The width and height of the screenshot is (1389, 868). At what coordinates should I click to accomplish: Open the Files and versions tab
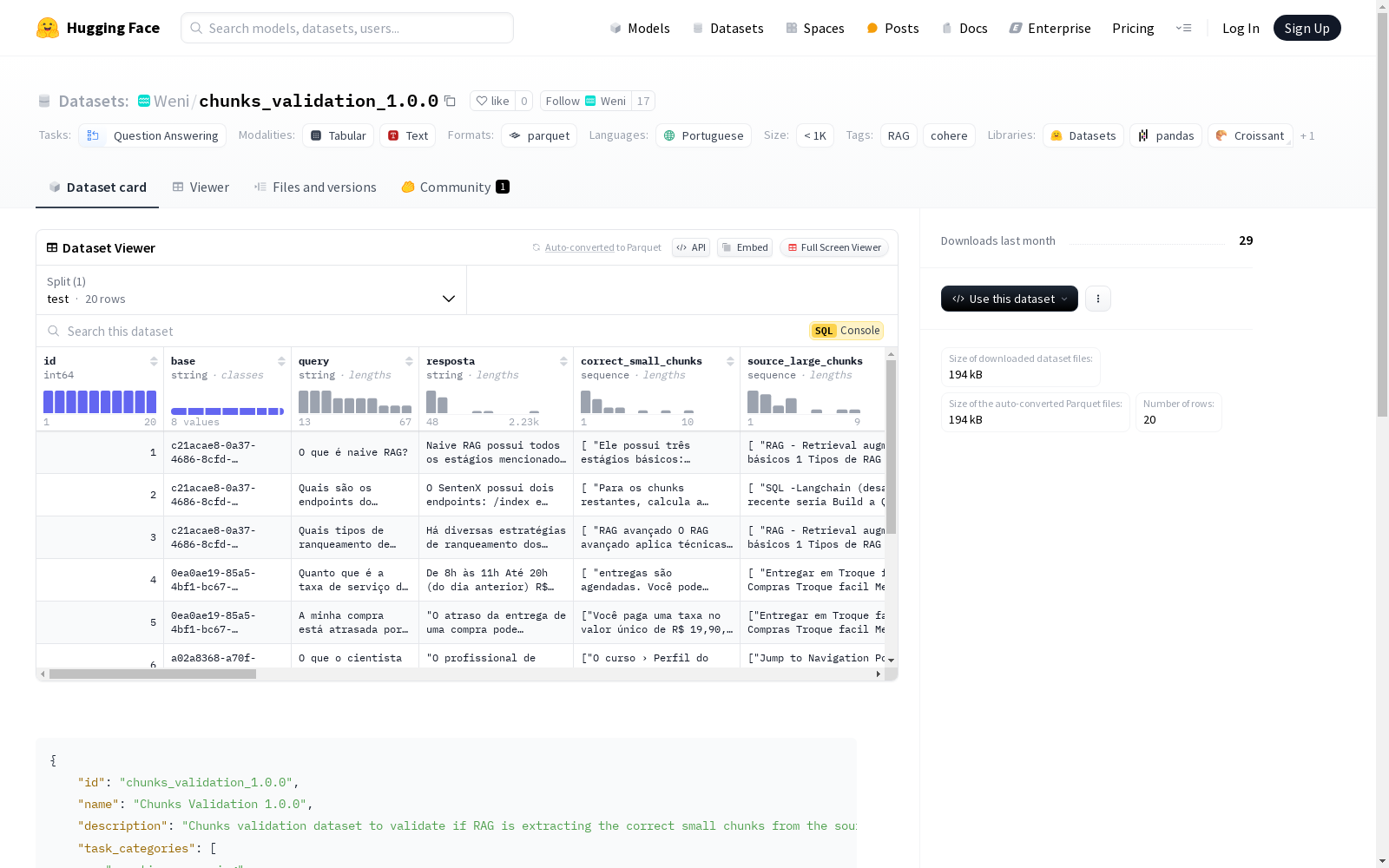point(315,187)
